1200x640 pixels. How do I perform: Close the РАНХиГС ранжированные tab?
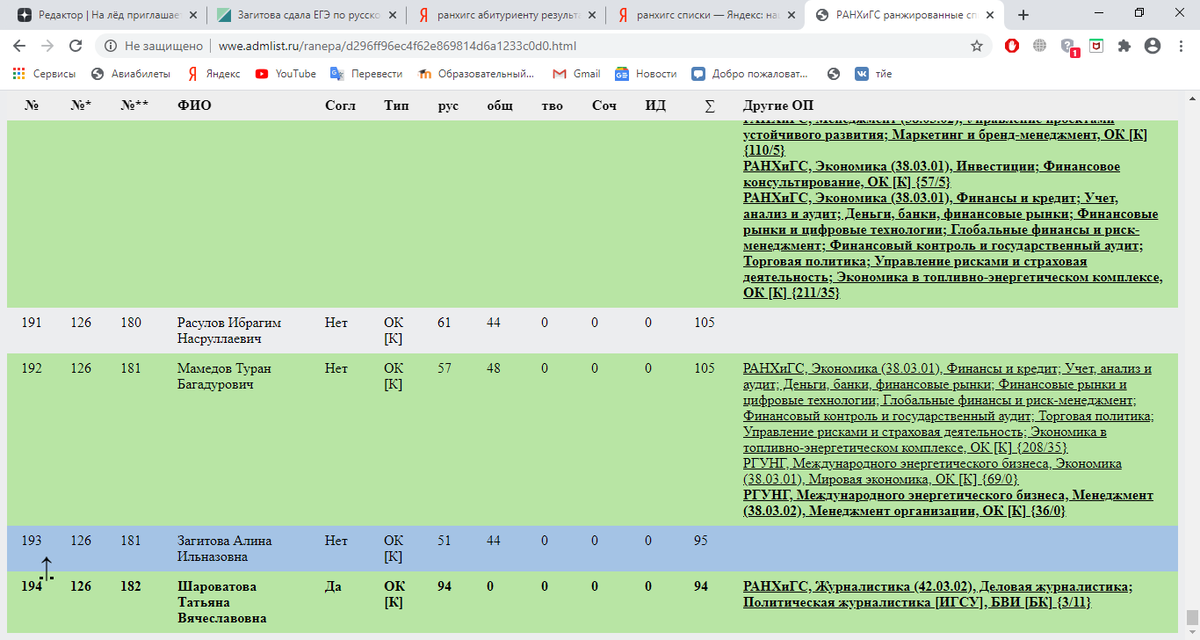coord(990,15)
